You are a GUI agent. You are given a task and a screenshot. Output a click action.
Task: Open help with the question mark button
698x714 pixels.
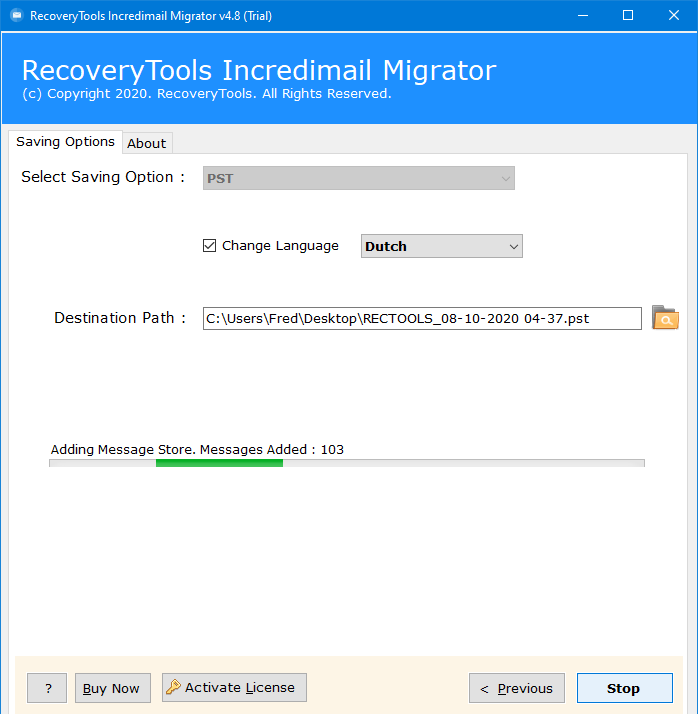pos(47,688)
